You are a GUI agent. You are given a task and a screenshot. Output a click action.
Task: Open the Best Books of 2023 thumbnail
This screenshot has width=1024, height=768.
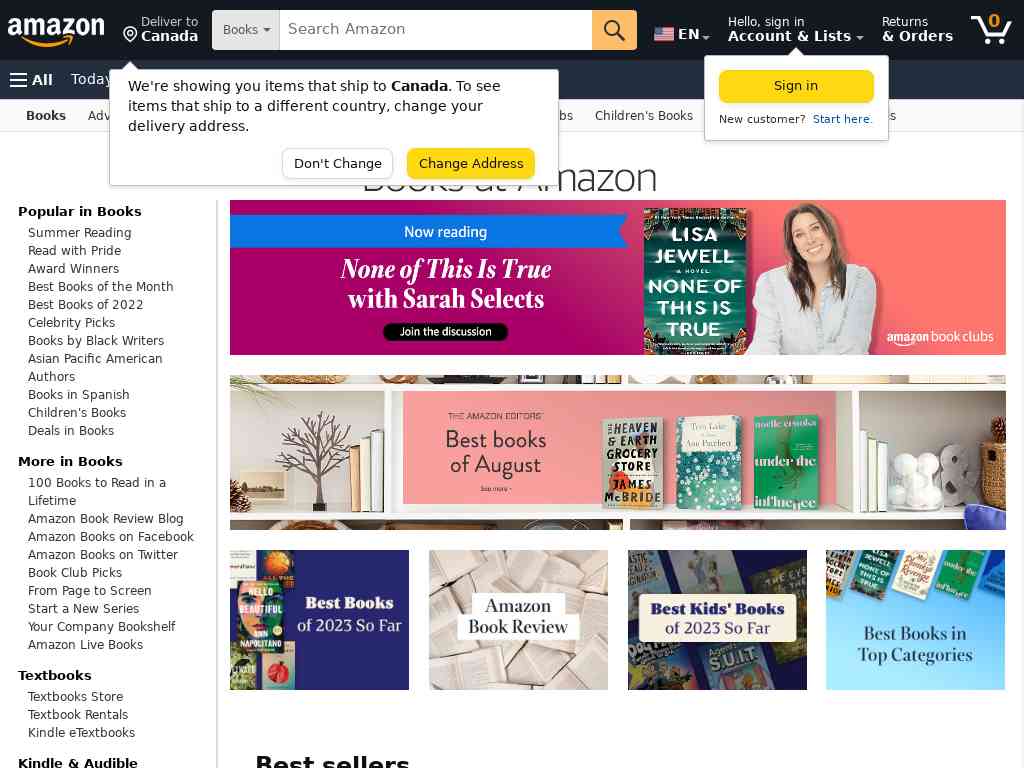[319, 620]
